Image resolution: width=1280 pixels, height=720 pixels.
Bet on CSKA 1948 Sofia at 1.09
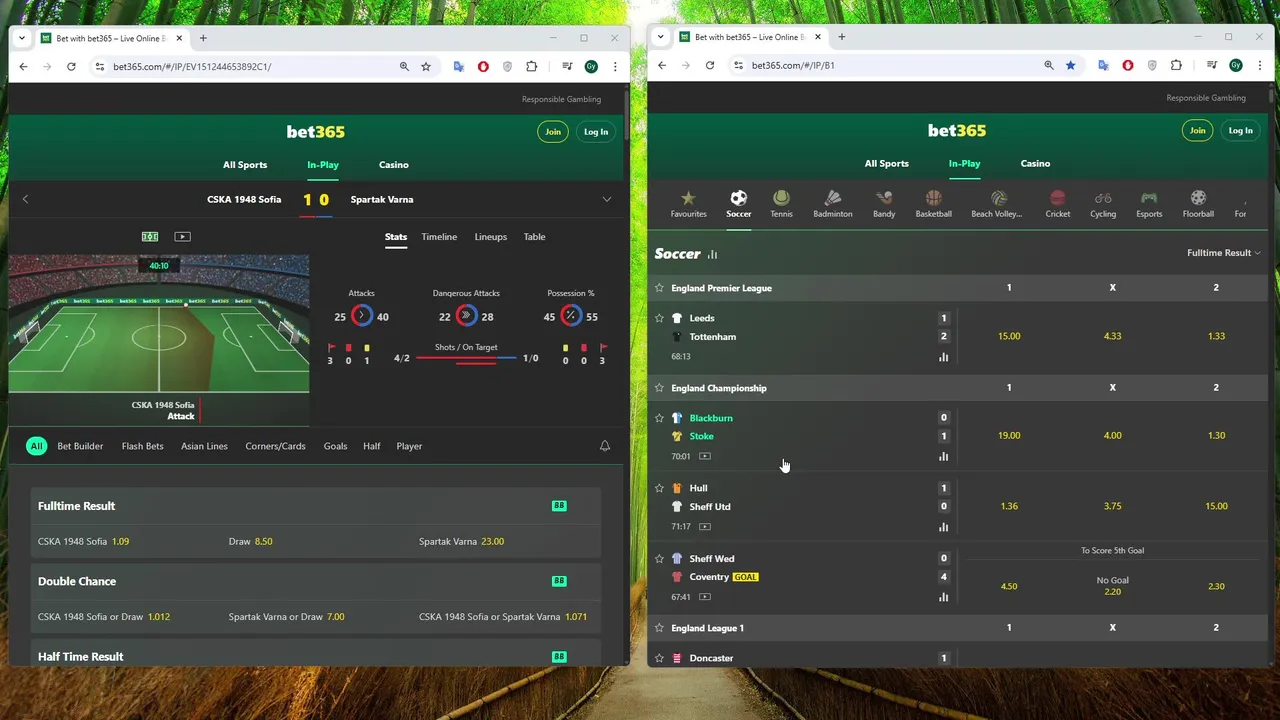click(84, 542)
